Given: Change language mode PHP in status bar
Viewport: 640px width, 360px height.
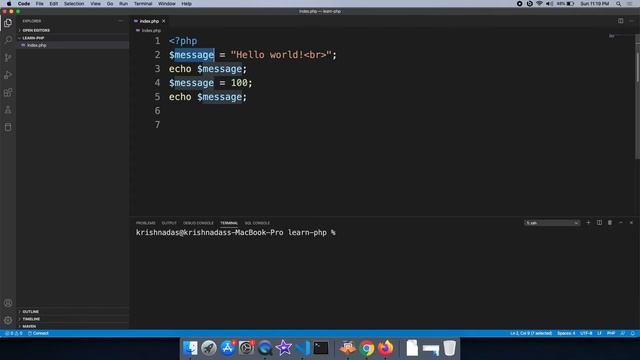Looking at the screenshot, I should pos(611,333).
